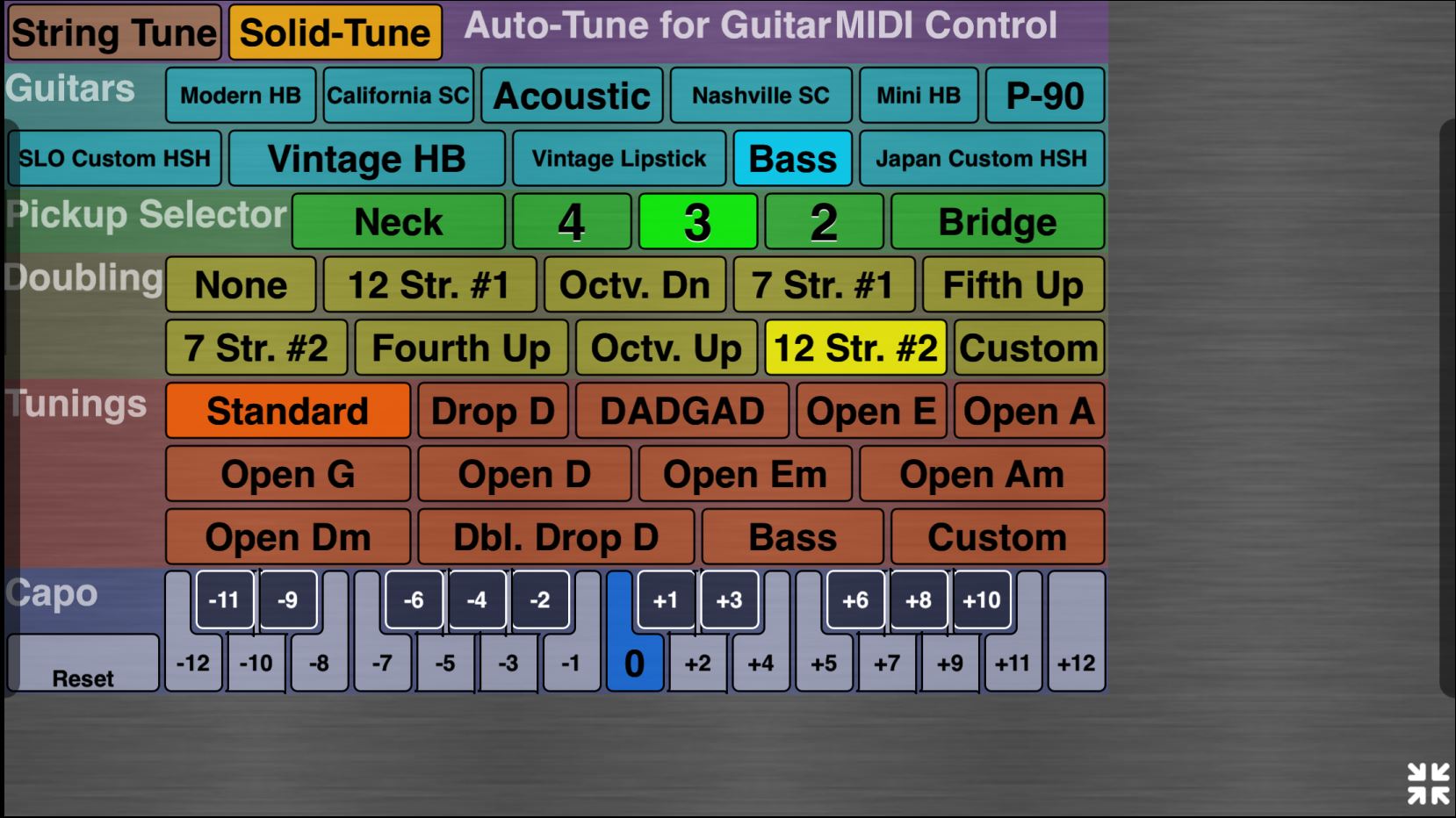Set capo to +1 black key
This screenshot has width=1456, height=818.
tap(667, 599)
